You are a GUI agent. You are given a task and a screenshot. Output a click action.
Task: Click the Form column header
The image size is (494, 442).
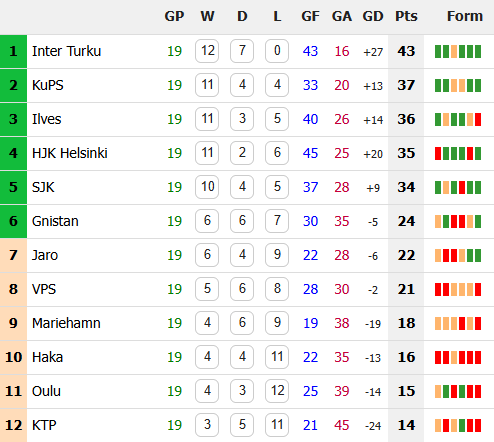(465, 16)
